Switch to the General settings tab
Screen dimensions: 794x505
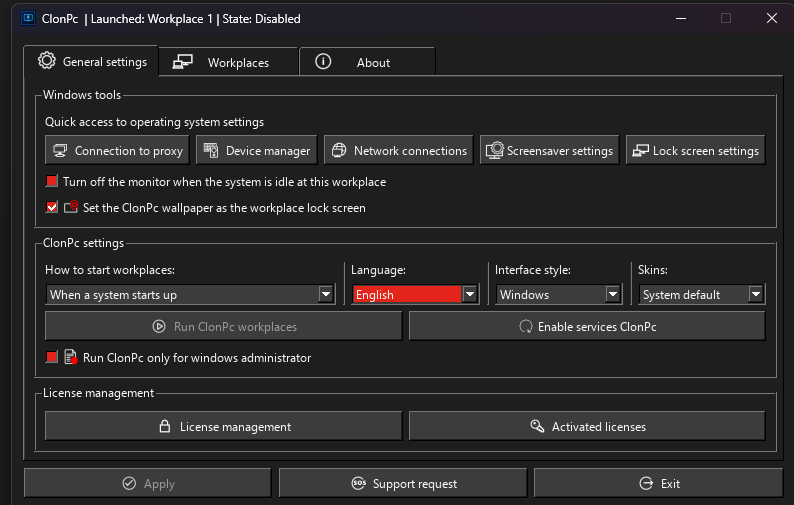91,61
